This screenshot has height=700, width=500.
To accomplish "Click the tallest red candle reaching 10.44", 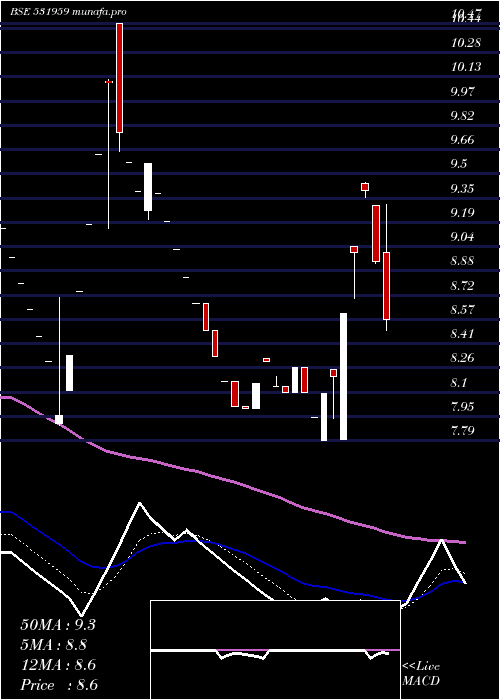I will (119, 78).
